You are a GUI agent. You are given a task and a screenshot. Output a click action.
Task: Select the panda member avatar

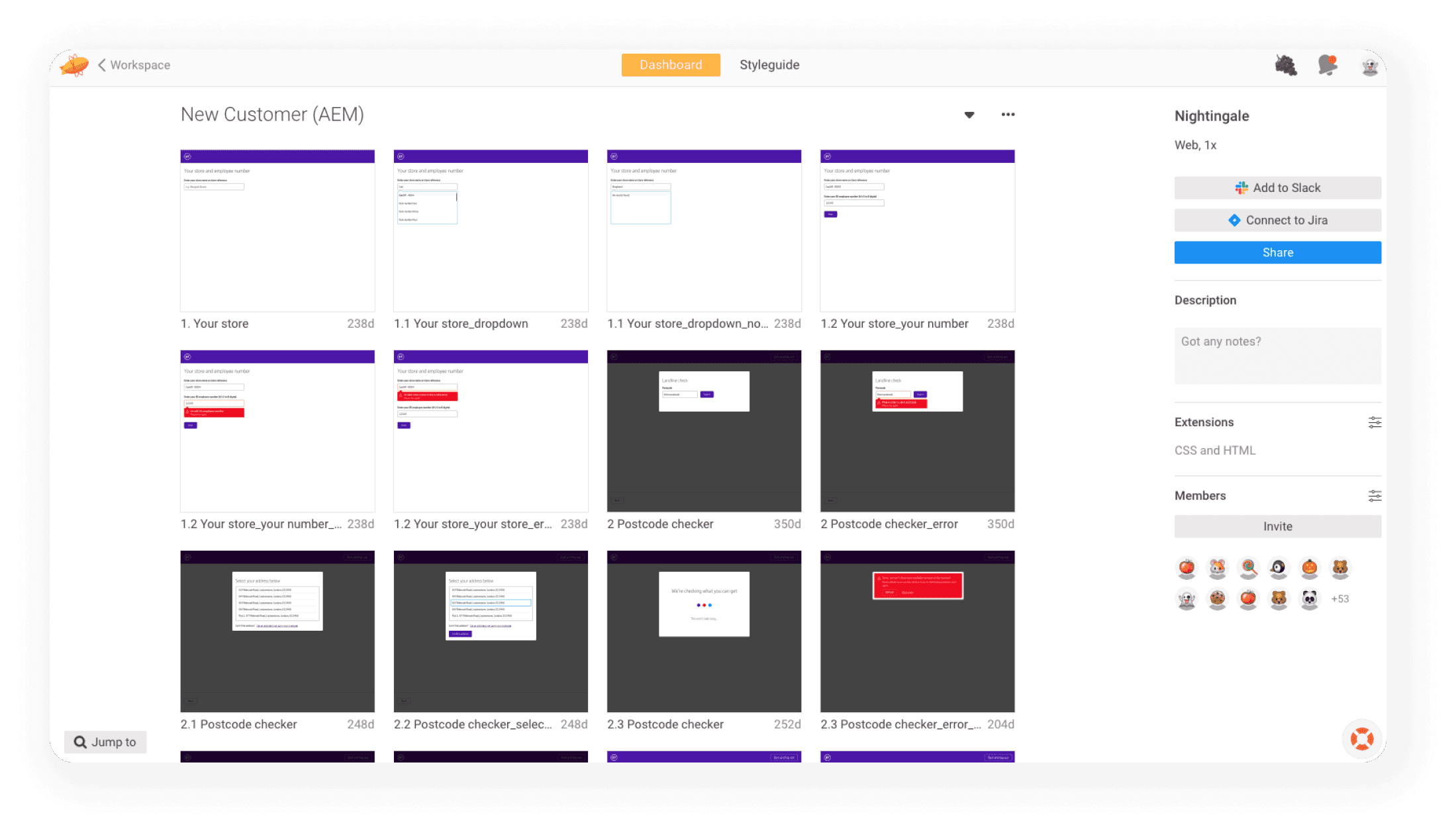(x=1309, y=598)
